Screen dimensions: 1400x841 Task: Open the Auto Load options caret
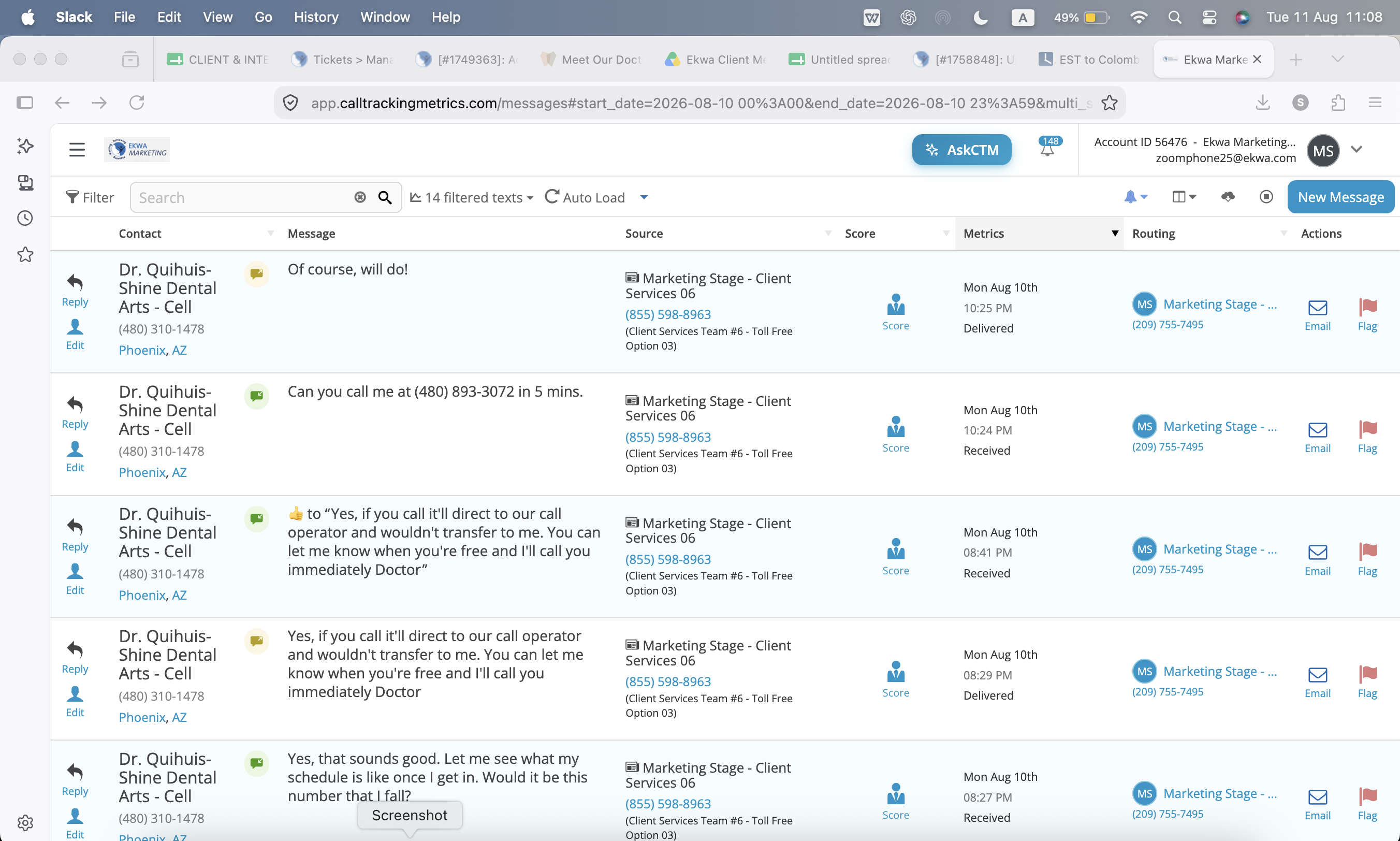click(644, 197)
